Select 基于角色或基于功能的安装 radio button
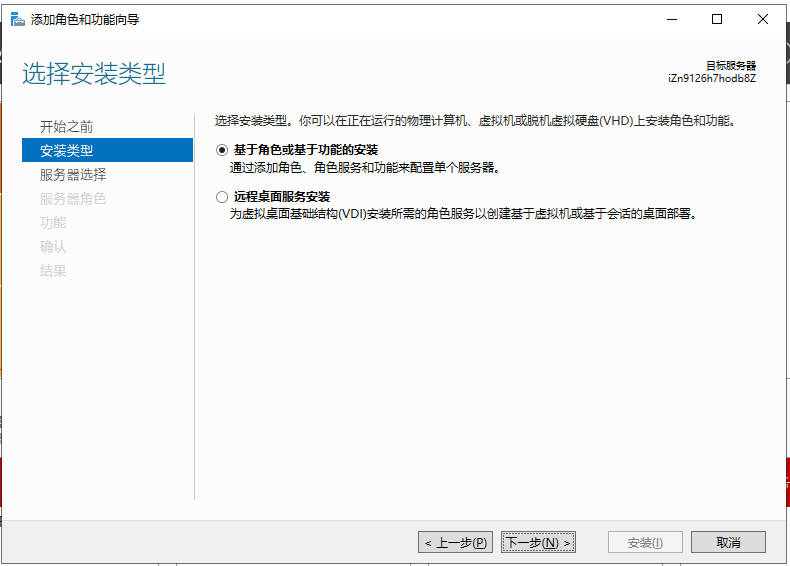The image size is (790, 566). [222, 150]
